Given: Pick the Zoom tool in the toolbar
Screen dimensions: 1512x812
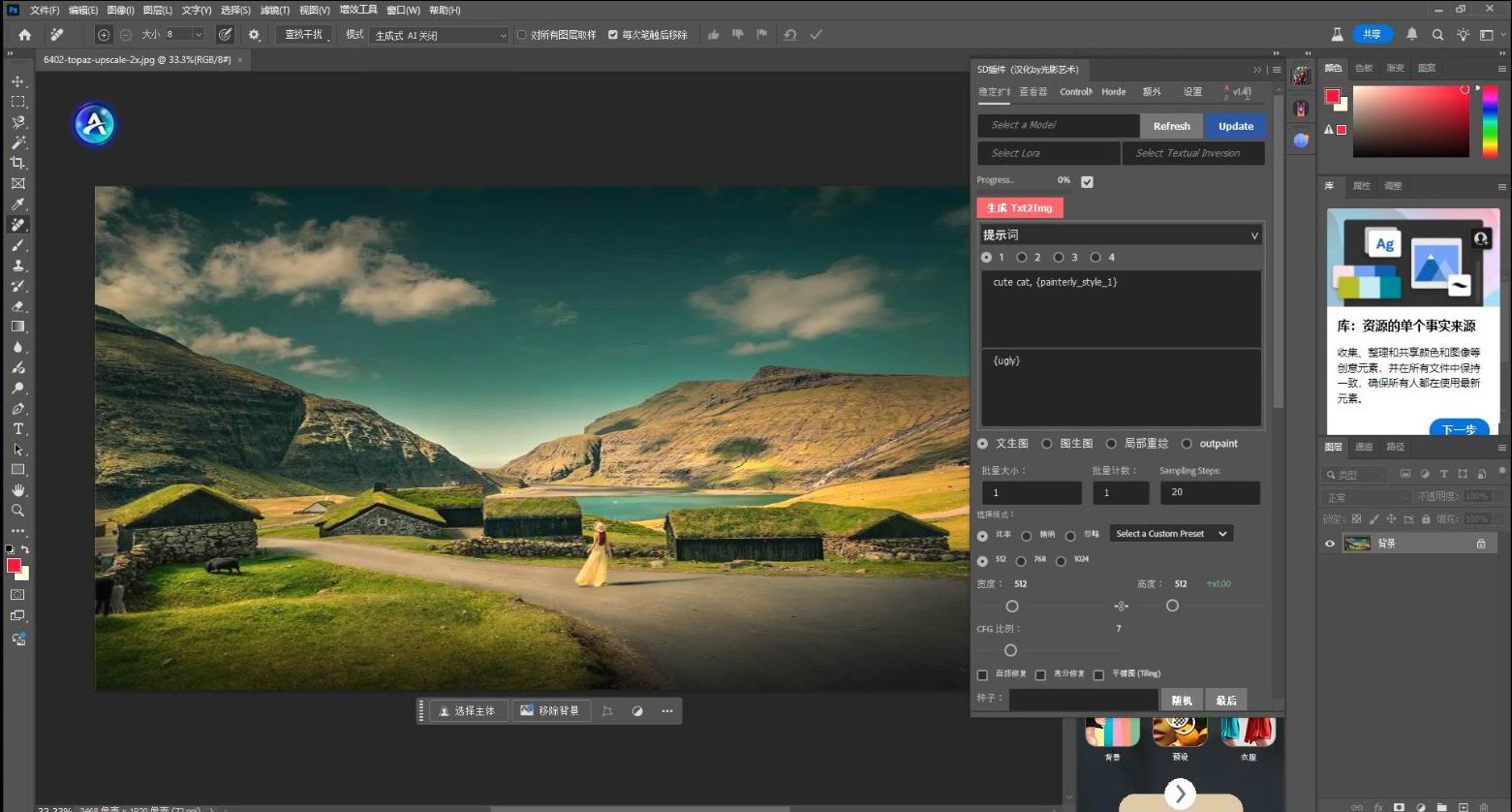Looking at the screenshot, I should tap(17, 511).
